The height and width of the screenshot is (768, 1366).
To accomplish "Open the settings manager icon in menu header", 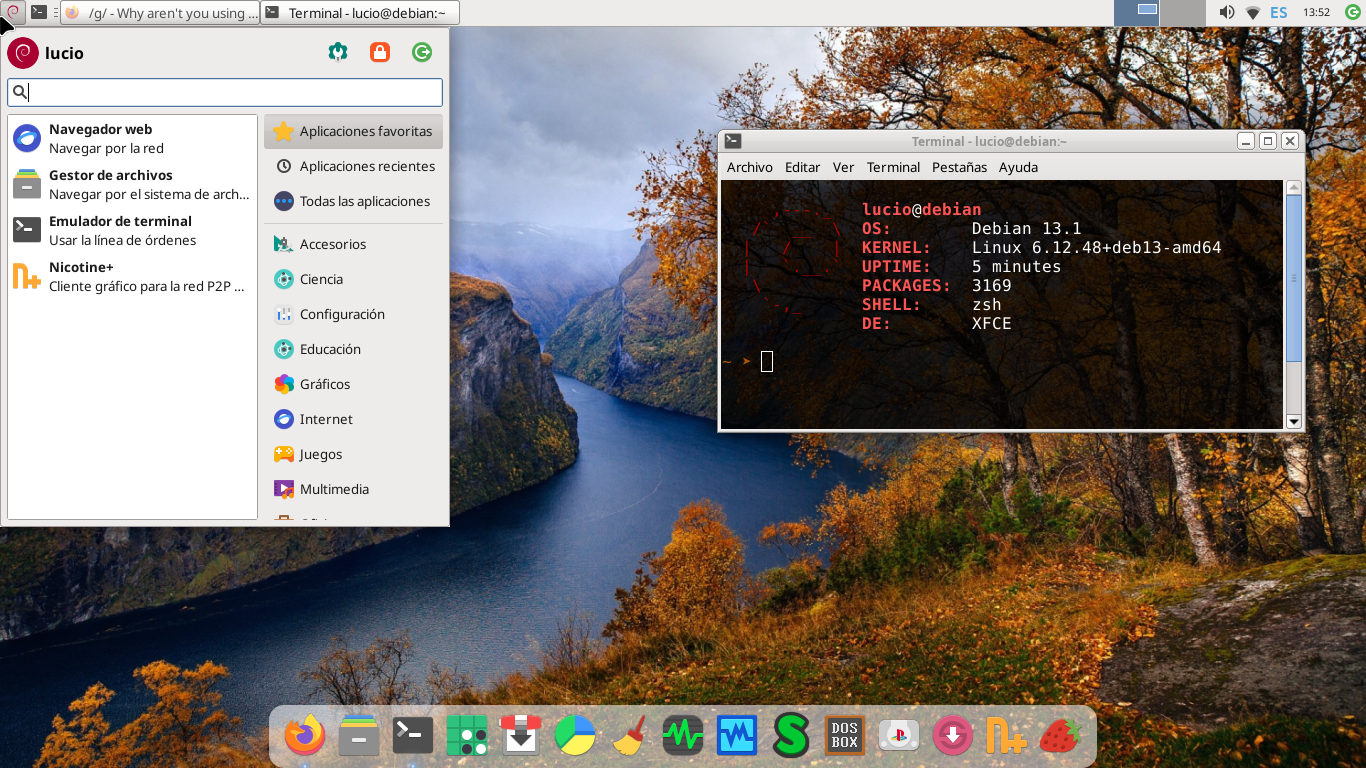I will 338,52.
